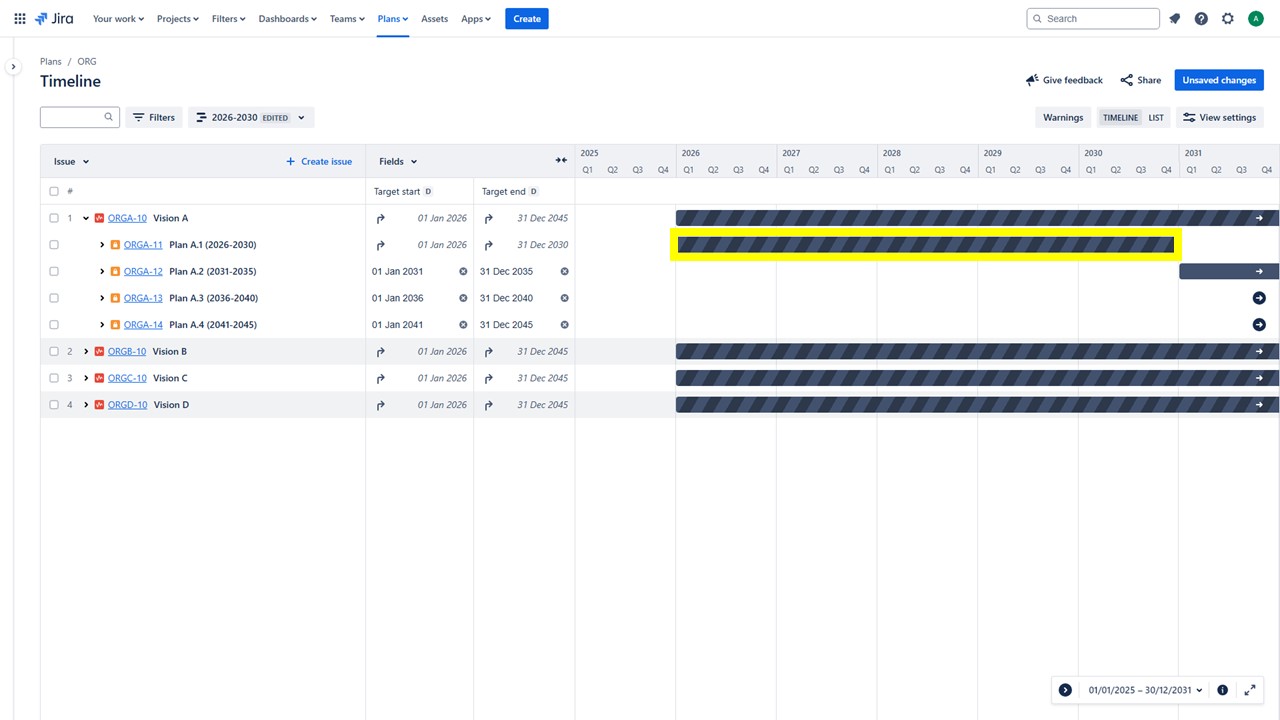Expand the left sidebar arrow
Viewport: 1280px width, 720px height.
point(13,67)
